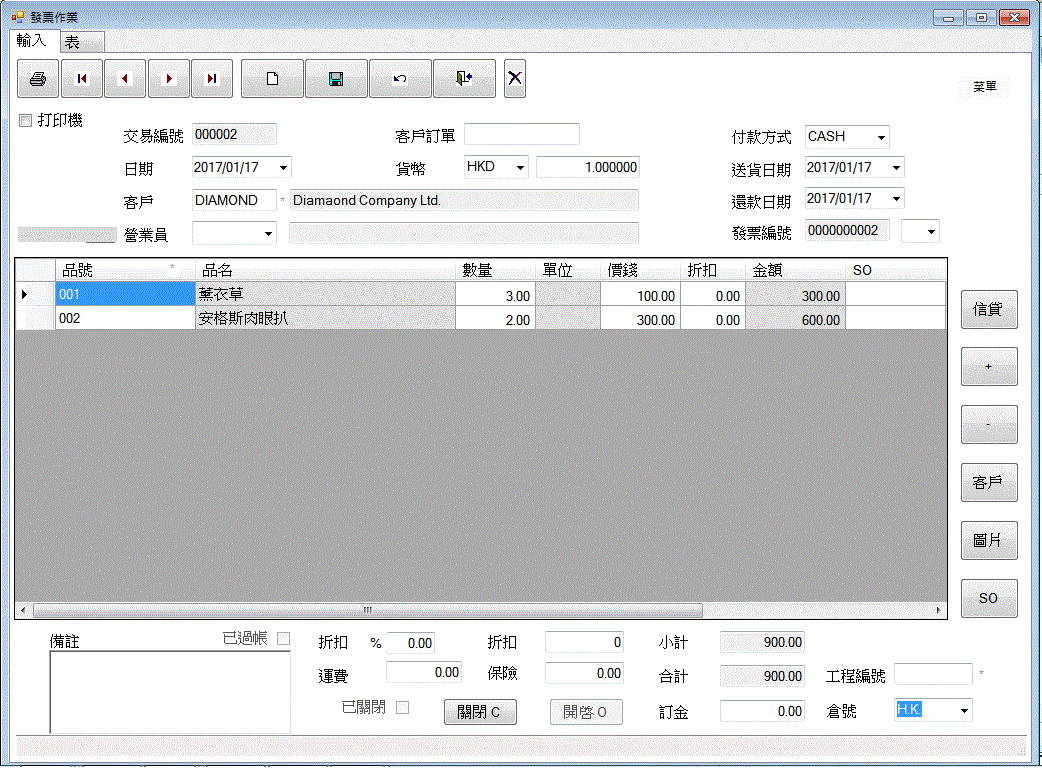Screen dimensions: 1042x768
Task: Toggle the 已過帳 checkbox
Action: click(x=284, y=638)
